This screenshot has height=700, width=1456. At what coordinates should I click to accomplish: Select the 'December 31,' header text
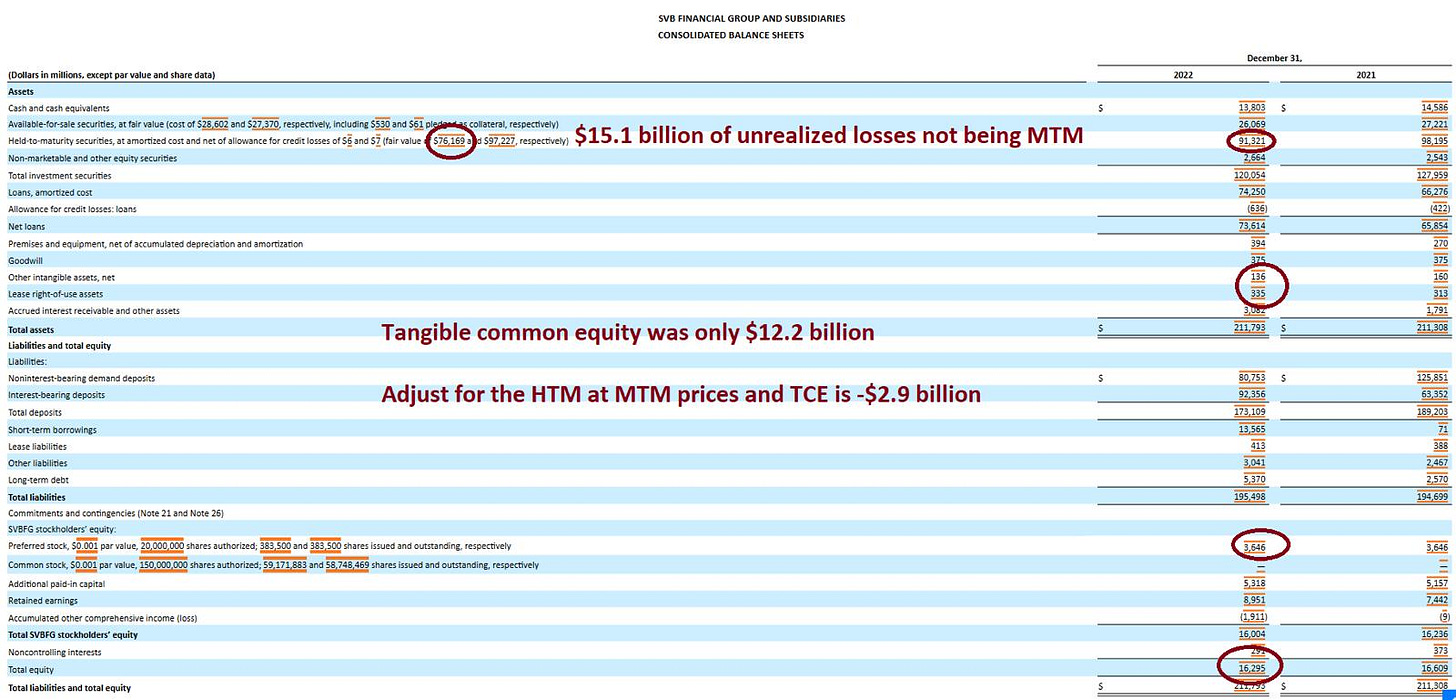1274,58
